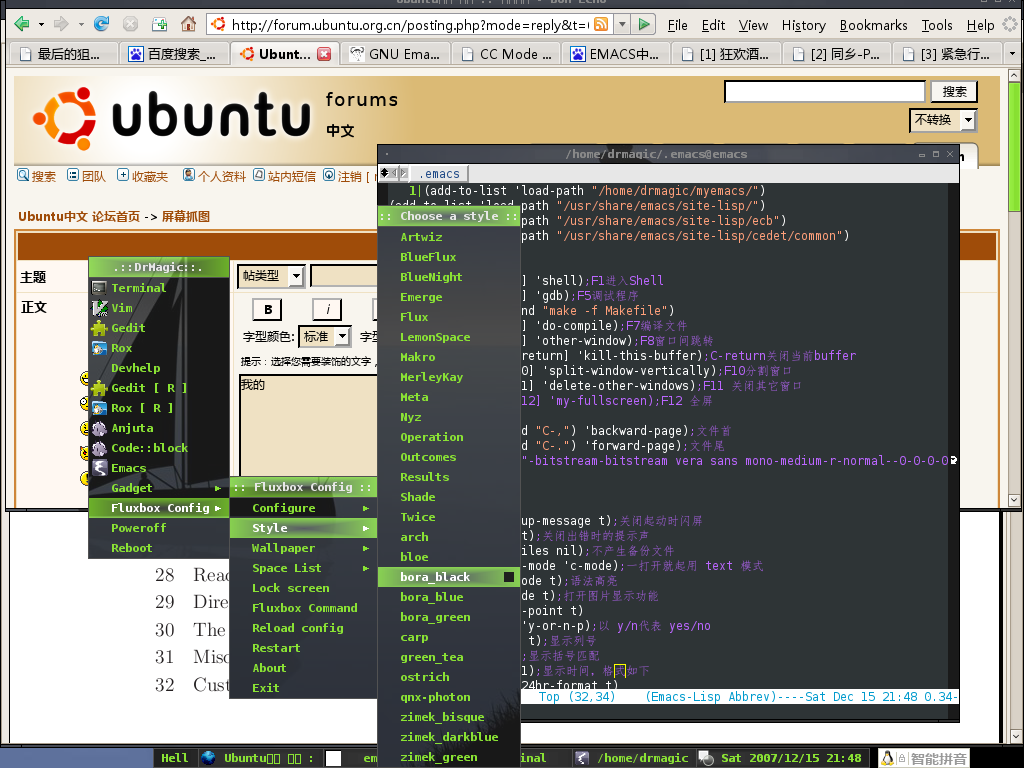Open a new tab with the toolbar icon
The image size is (1024, 768).
point(159,25)
